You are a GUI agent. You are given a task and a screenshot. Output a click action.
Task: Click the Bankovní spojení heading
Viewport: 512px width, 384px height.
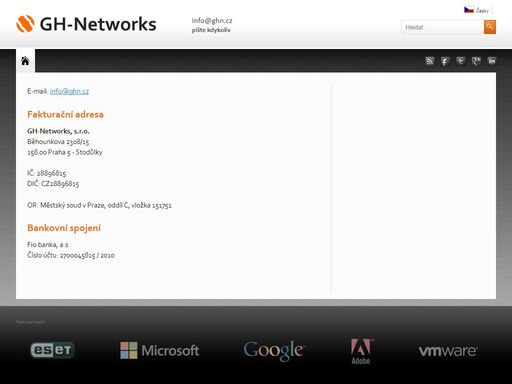click(x=64, y=228)
